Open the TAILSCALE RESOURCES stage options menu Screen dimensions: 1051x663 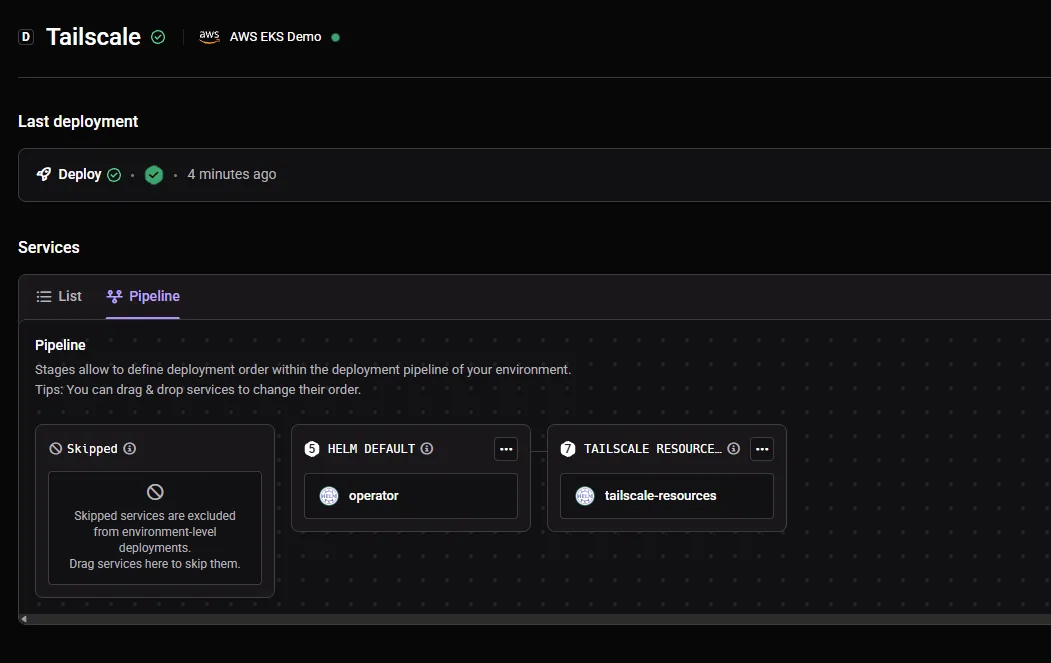(x=762, y=449)
